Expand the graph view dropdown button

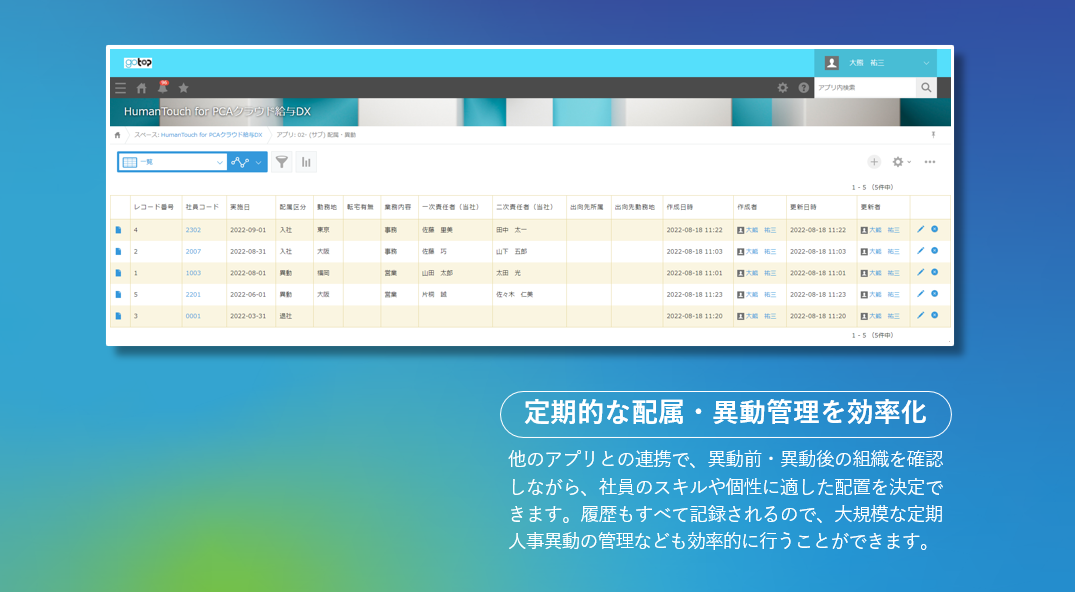point(247,162)
